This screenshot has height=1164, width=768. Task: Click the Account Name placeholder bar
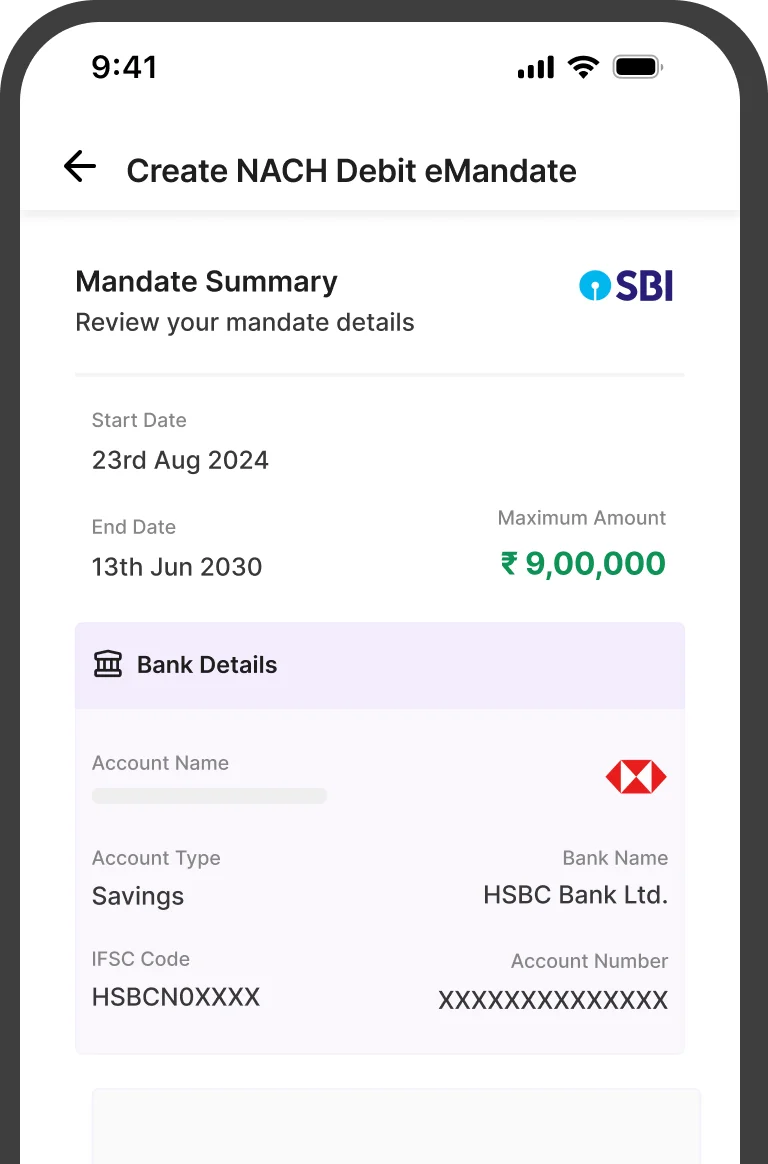209,796
